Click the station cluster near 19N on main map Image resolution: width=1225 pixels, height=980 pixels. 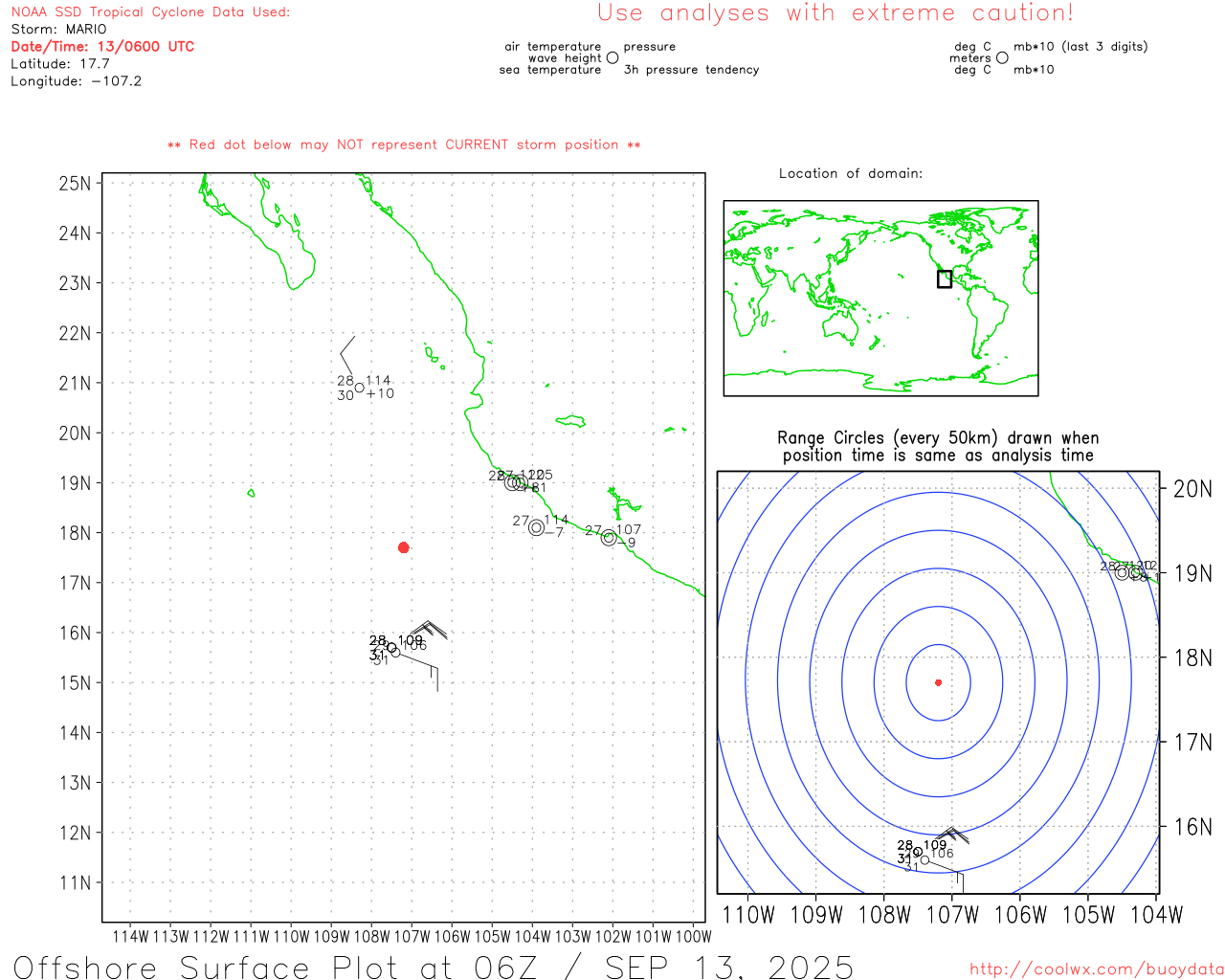pyautogui.click(x=517, y=482)
